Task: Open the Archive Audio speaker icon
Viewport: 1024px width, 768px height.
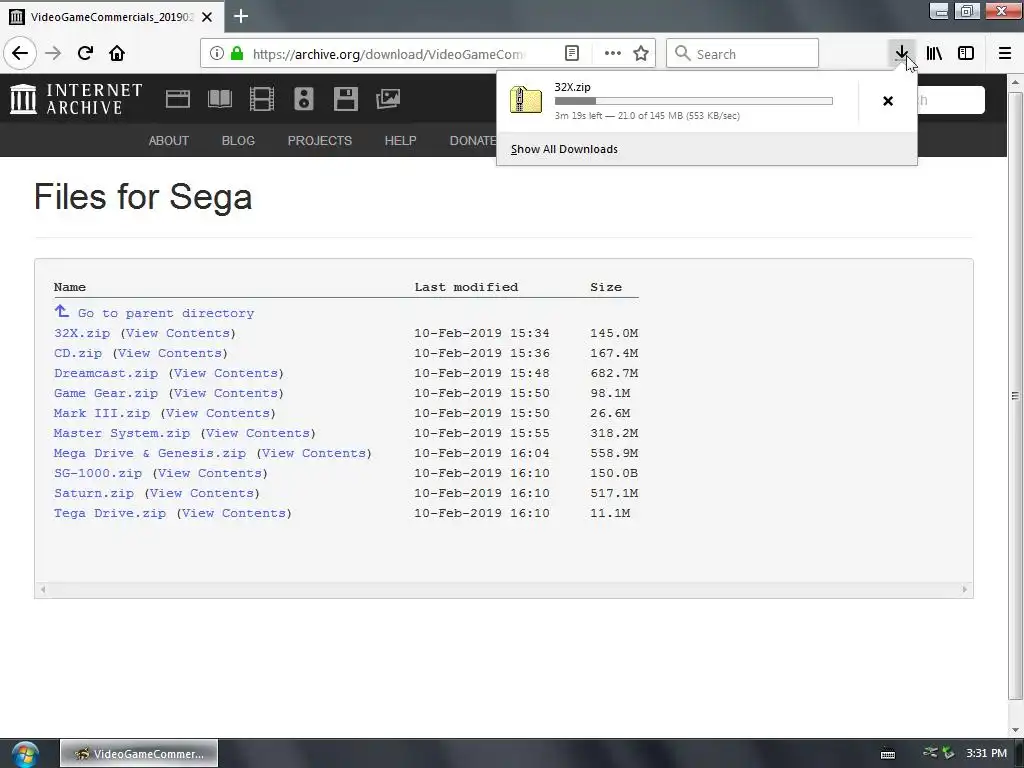Action: (304, 99)
